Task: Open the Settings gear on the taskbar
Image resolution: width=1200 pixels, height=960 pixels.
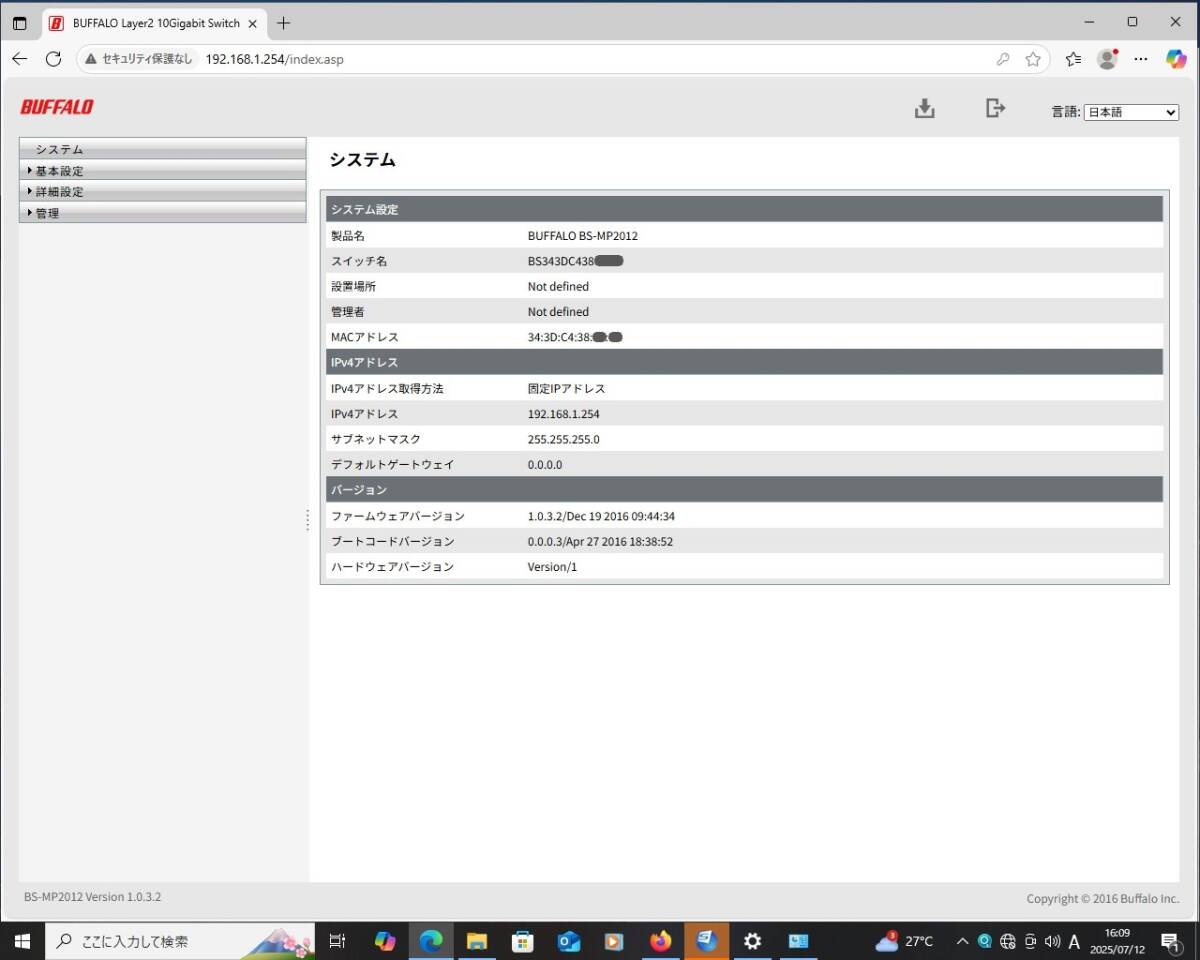Action: 752,941
